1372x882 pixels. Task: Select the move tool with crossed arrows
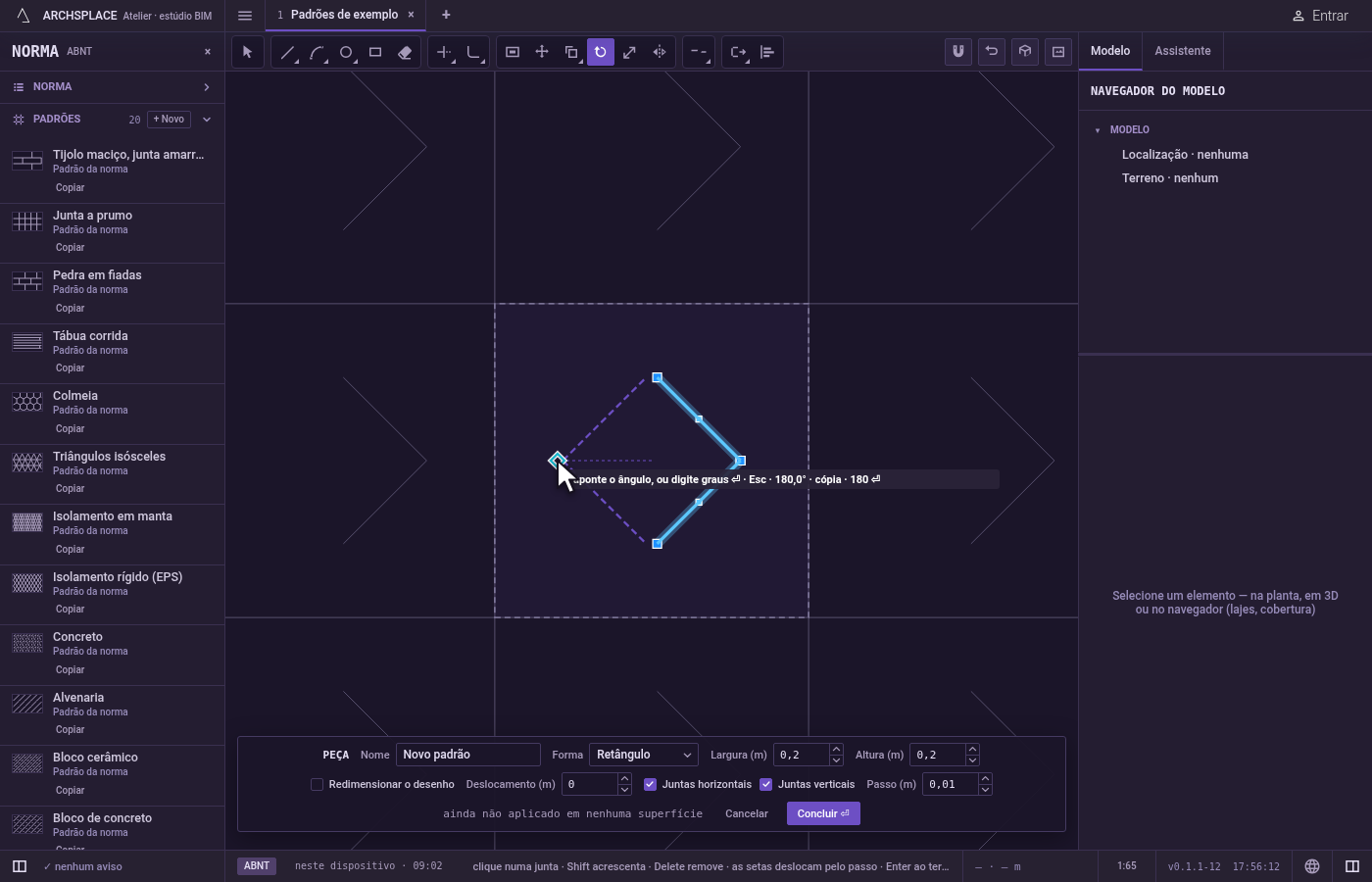click(542, 52)
